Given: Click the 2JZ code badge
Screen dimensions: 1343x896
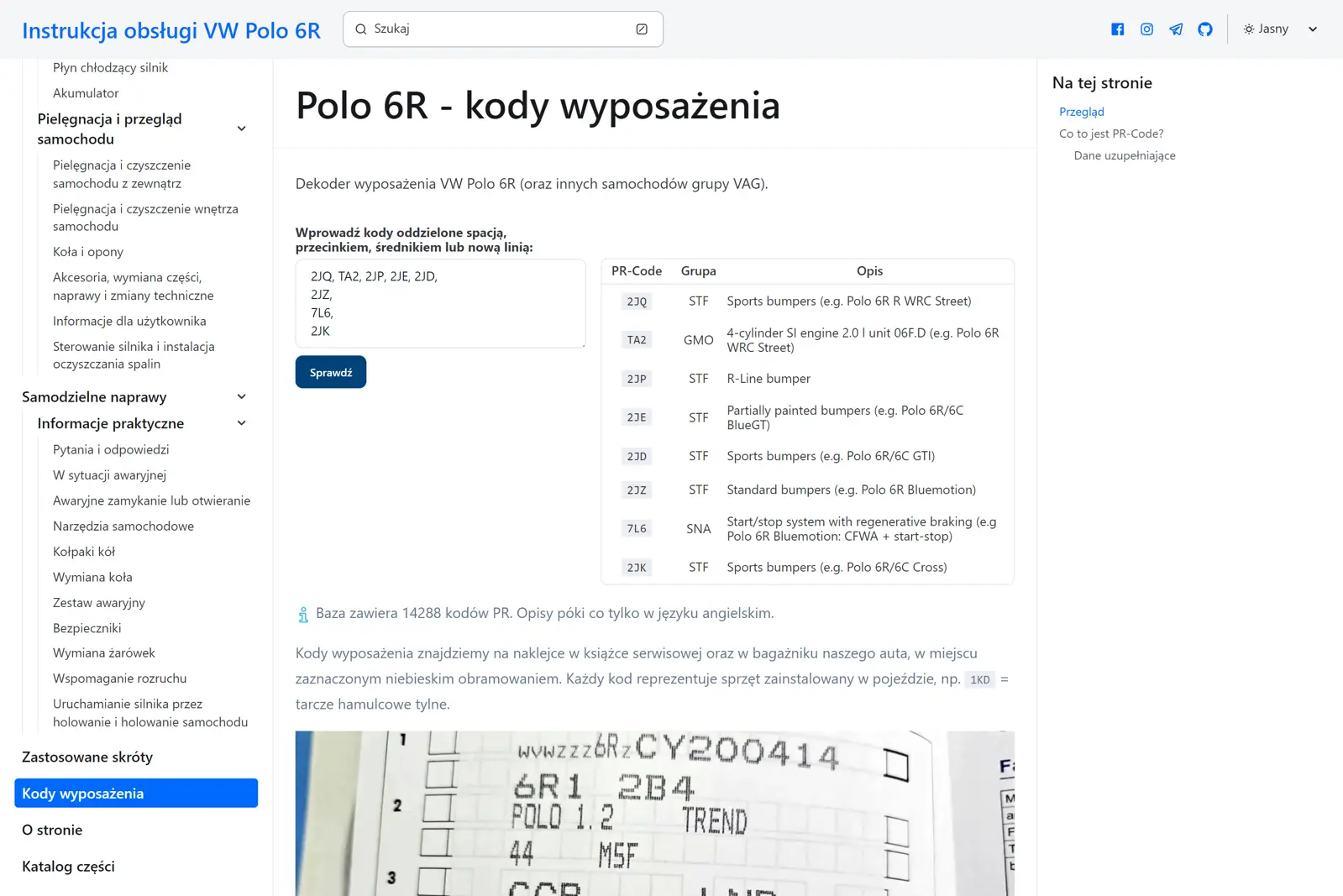Looking at the screenshot, I should click(x=637, y=490).
